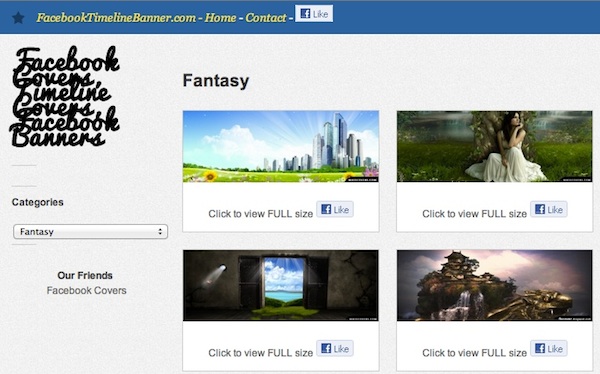The image size is (600, 374).
Task: View the woman by tree cover thumbnail
Action: pyautogui.click(x=494, y=146)
